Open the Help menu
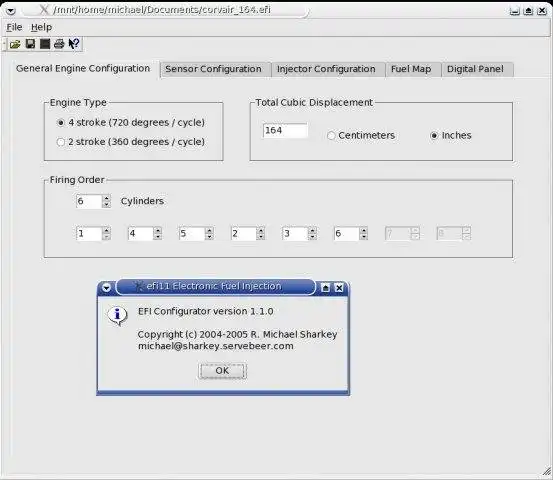553x480 pixels. (x=41, y=27)
